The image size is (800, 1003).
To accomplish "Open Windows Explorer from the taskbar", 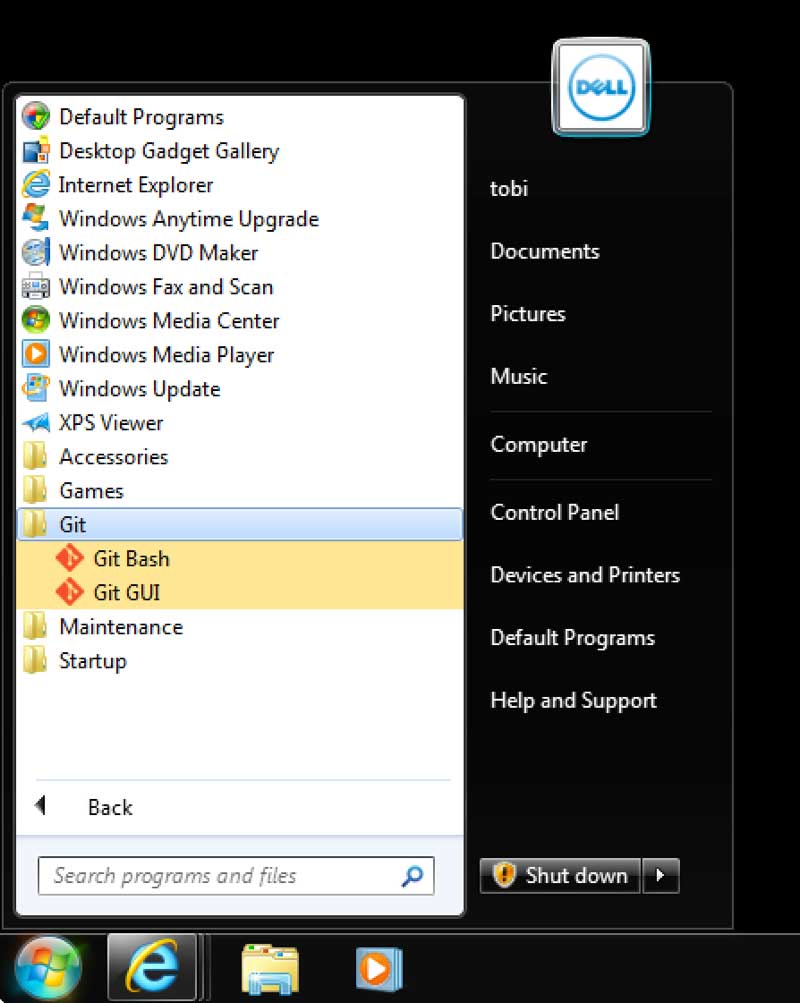I will click(269, 968).
